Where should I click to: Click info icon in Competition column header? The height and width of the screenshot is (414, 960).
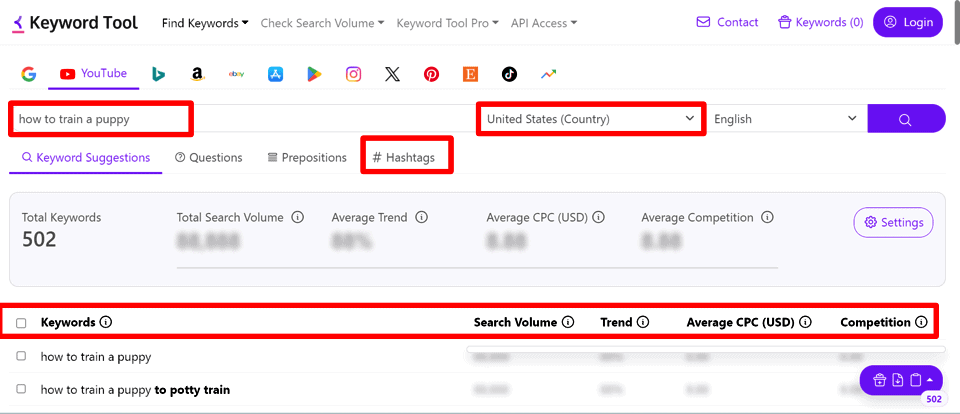pyautogui.click(x=921, y=322)
